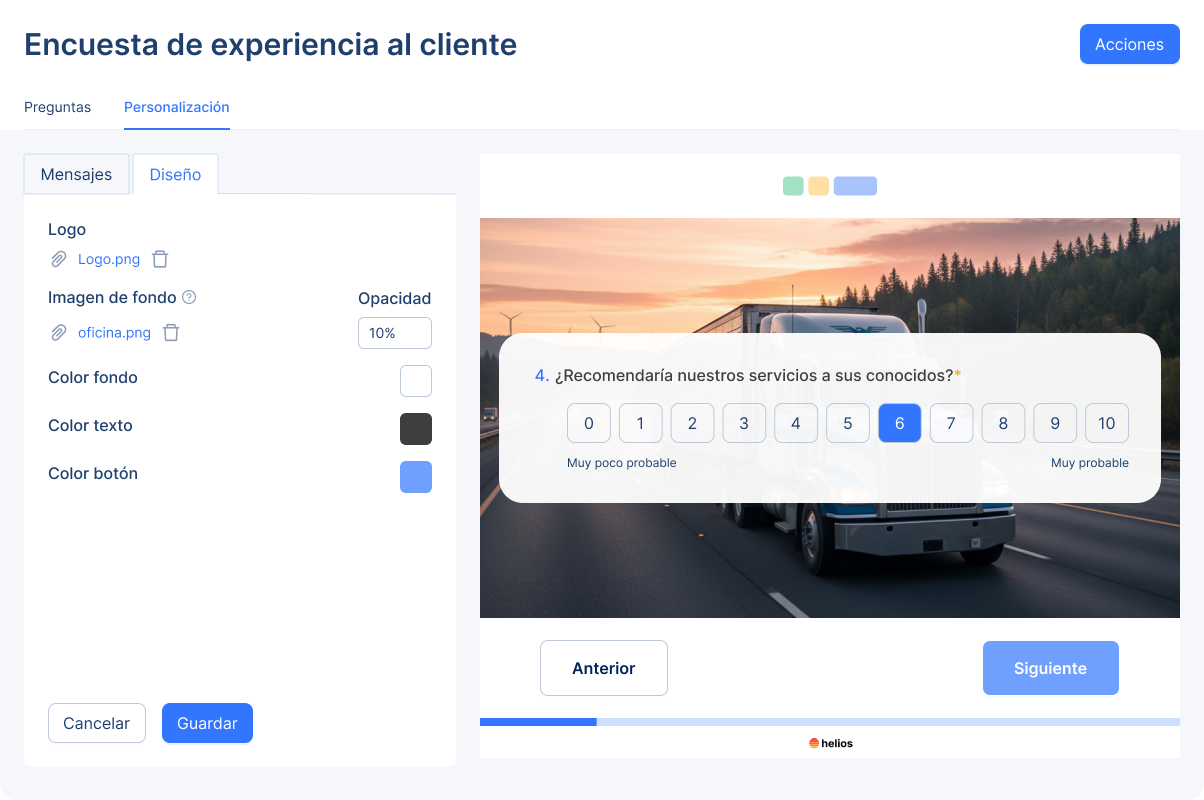Open the help tooltip next to Imagen de fondo

click(190, 297)
